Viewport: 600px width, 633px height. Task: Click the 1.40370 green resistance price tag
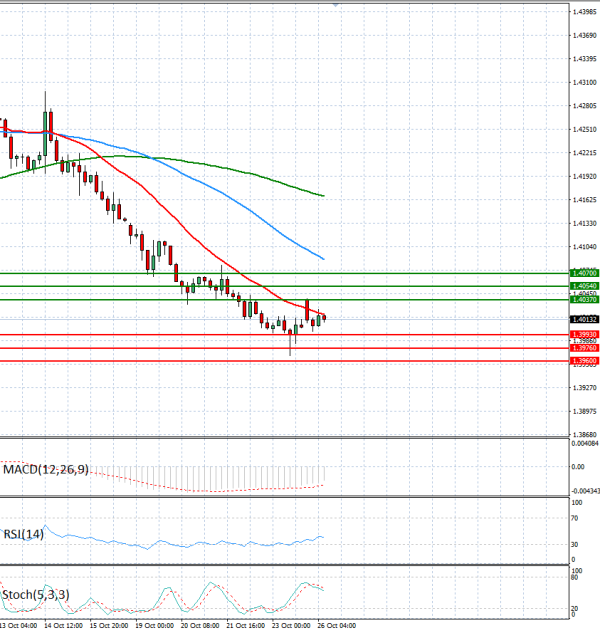coord(584,300)
